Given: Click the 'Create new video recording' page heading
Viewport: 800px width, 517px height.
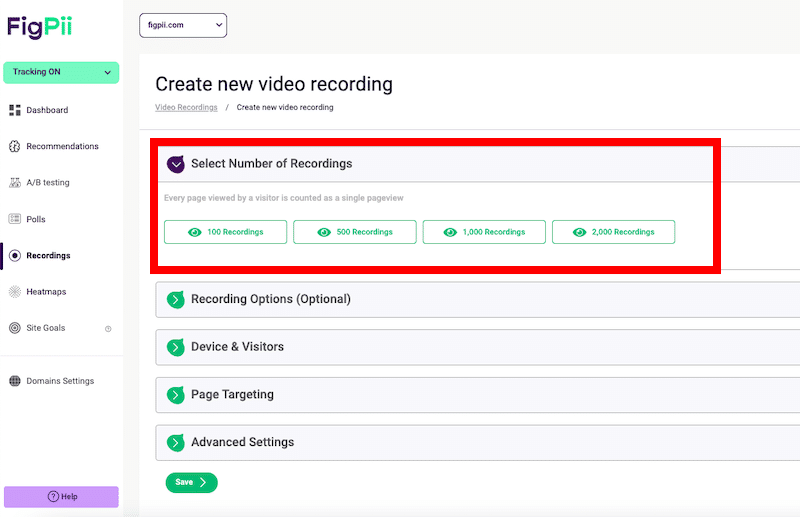Looking at the screenshot, I should (x=274, y=84).
